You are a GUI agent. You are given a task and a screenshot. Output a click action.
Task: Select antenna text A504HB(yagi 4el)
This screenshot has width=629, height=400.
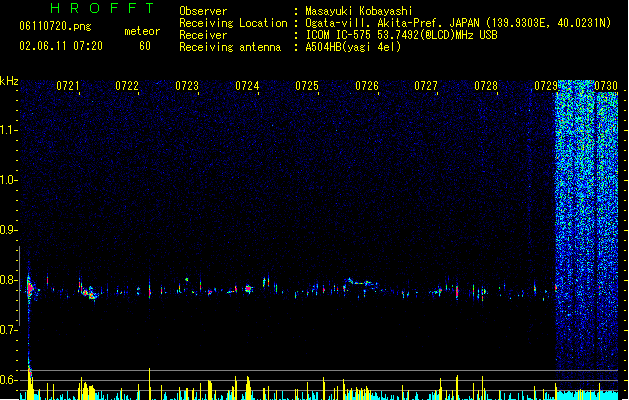coord(353,47)
